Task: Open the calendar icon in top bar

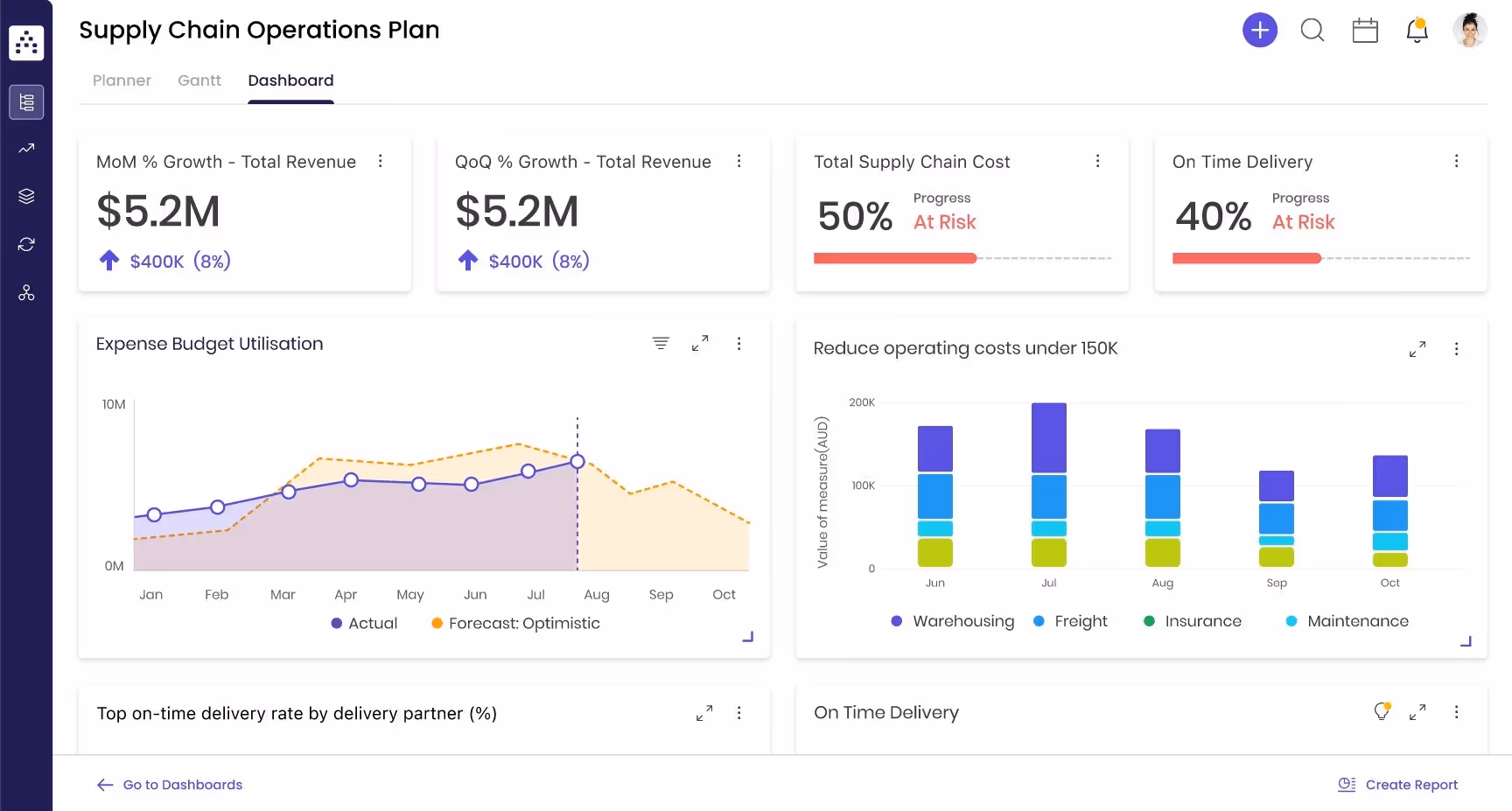Action: 1365,30
